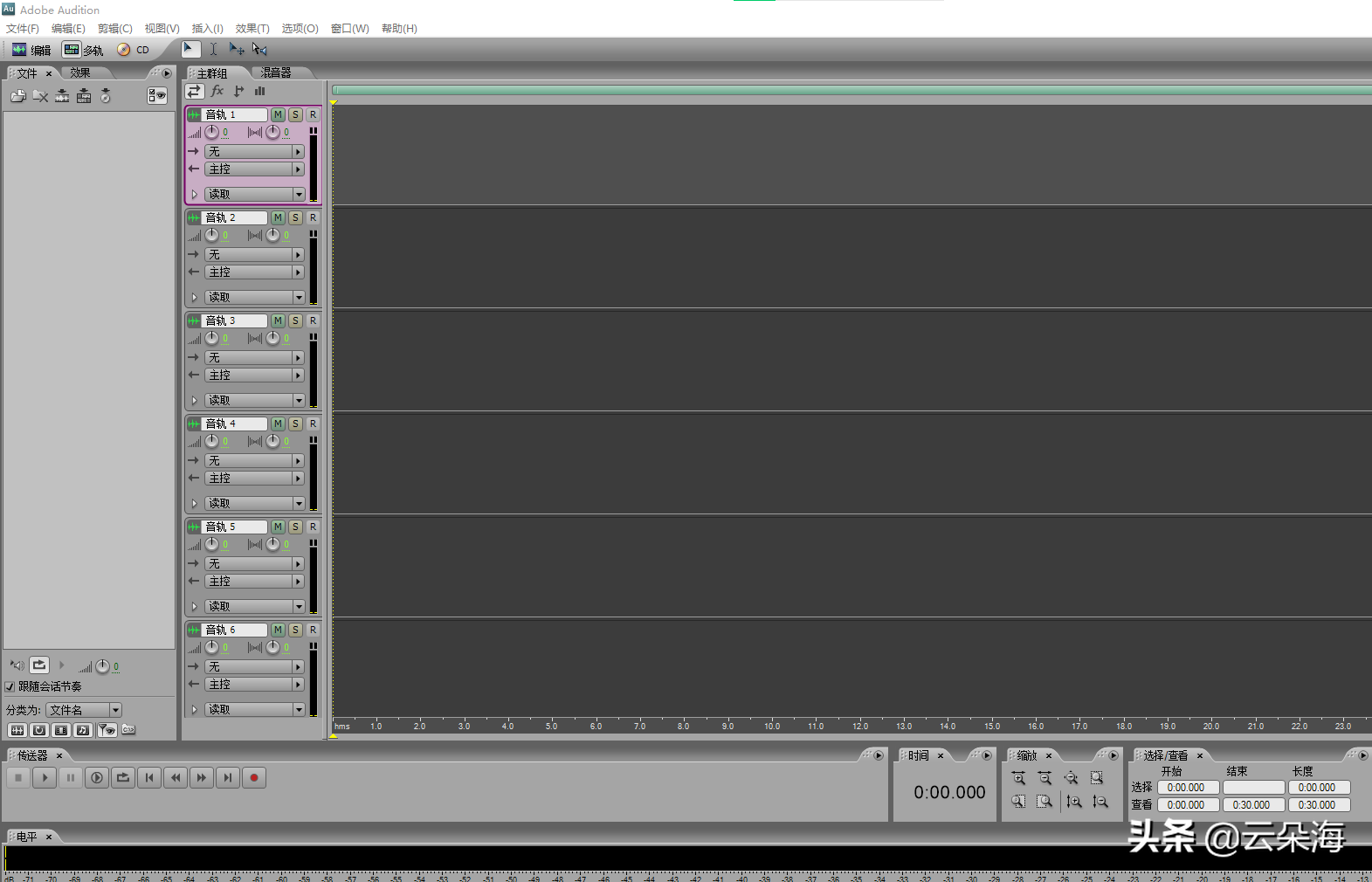Switch to 编辑 view button

[x=31, y=50]
